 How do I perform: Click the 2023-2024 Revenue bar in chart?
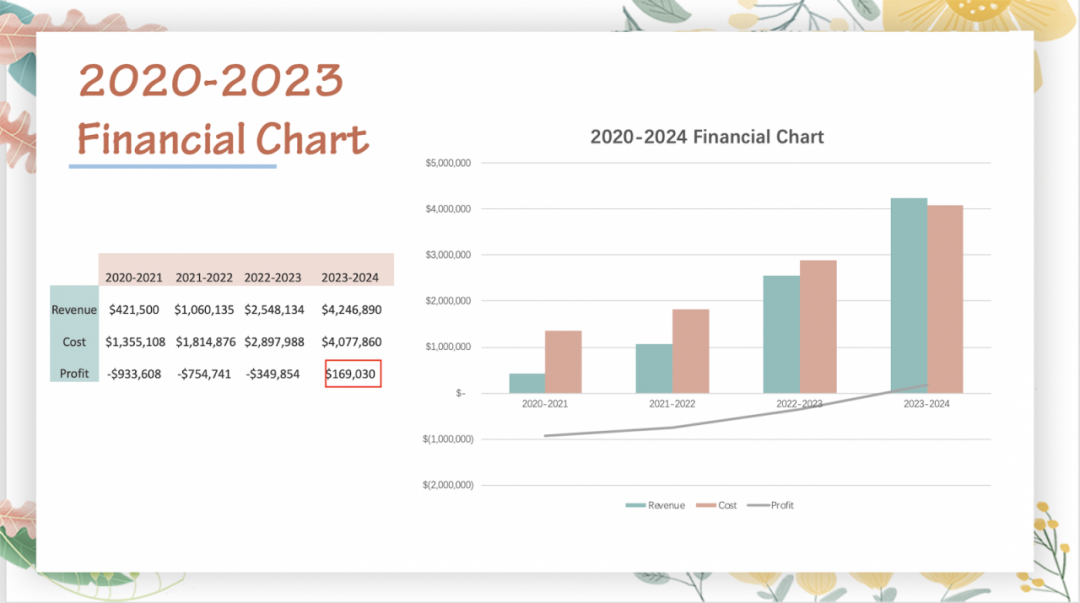(908, 300)
